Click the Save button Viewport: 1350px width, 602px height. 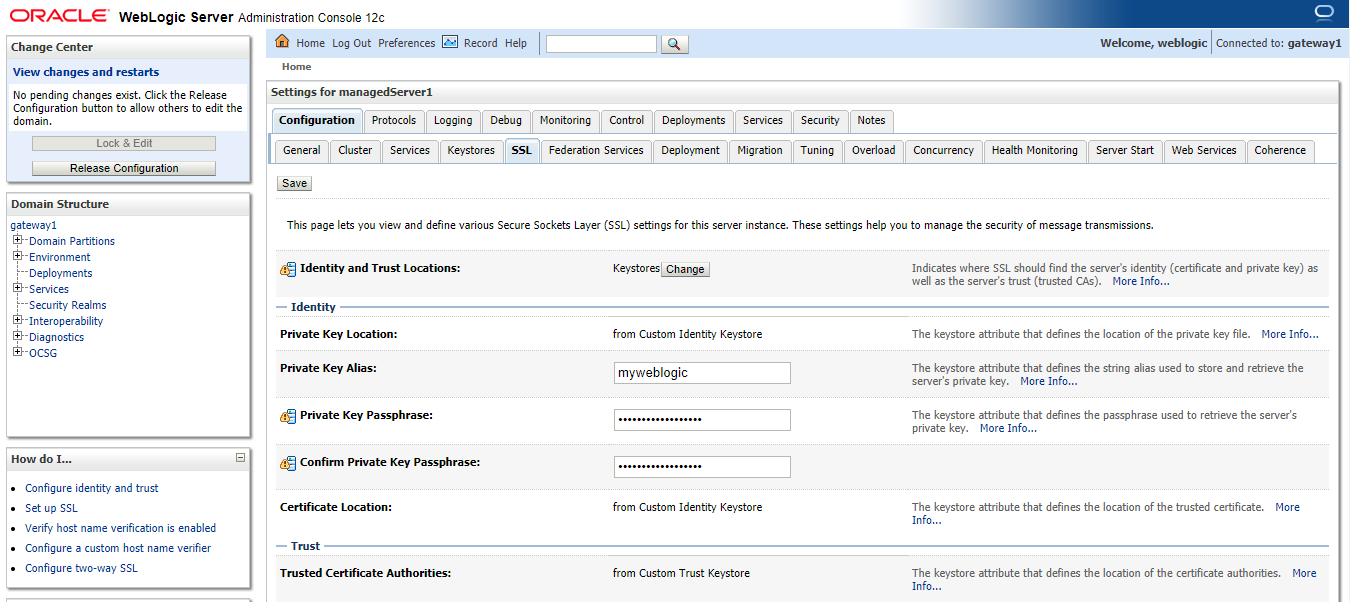click(x=294, y=183)
